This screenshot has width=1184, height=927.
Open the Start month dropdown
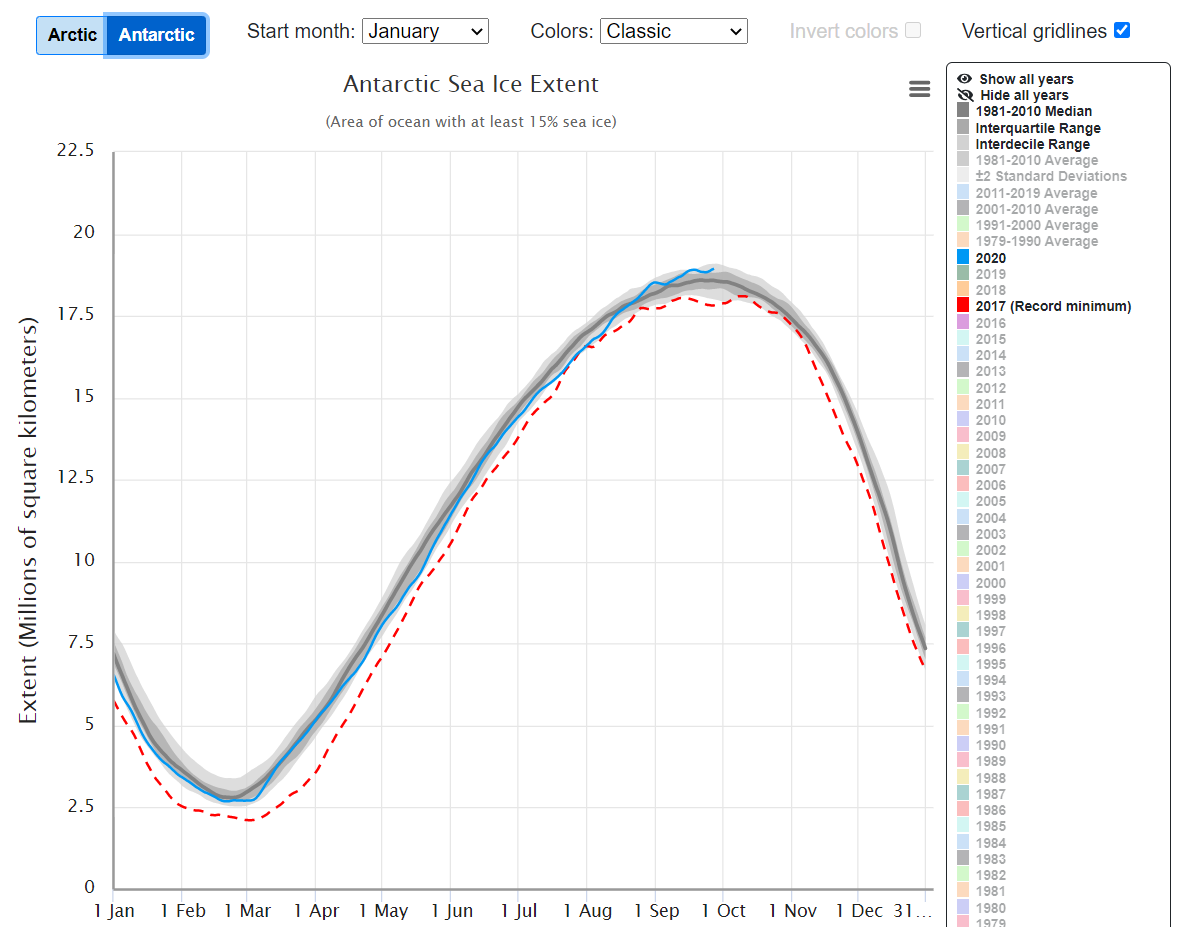click(x=425, y=31)
